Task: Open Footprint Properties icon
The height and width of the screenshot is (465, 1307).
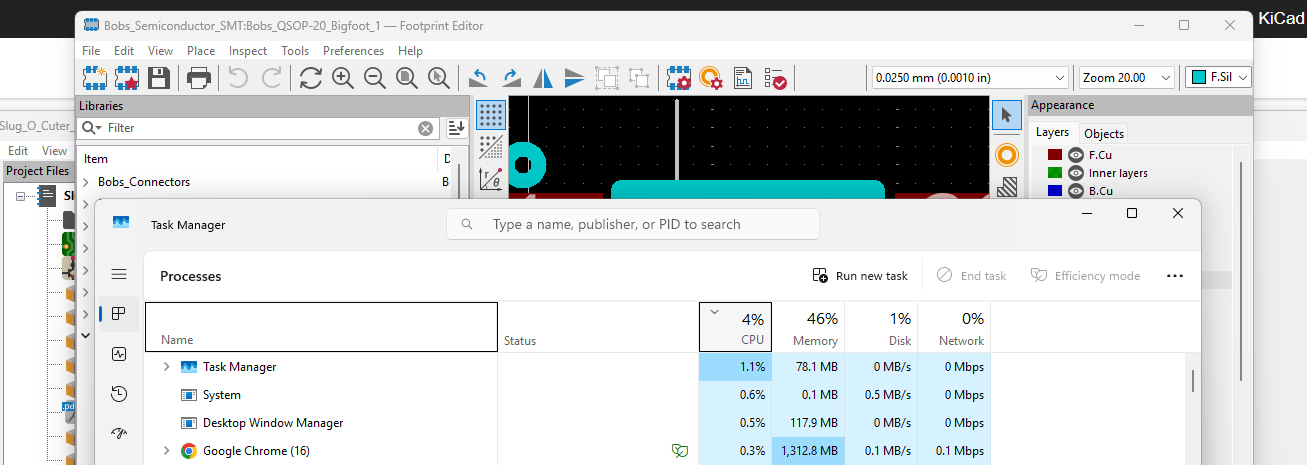Action: [679, 77]
